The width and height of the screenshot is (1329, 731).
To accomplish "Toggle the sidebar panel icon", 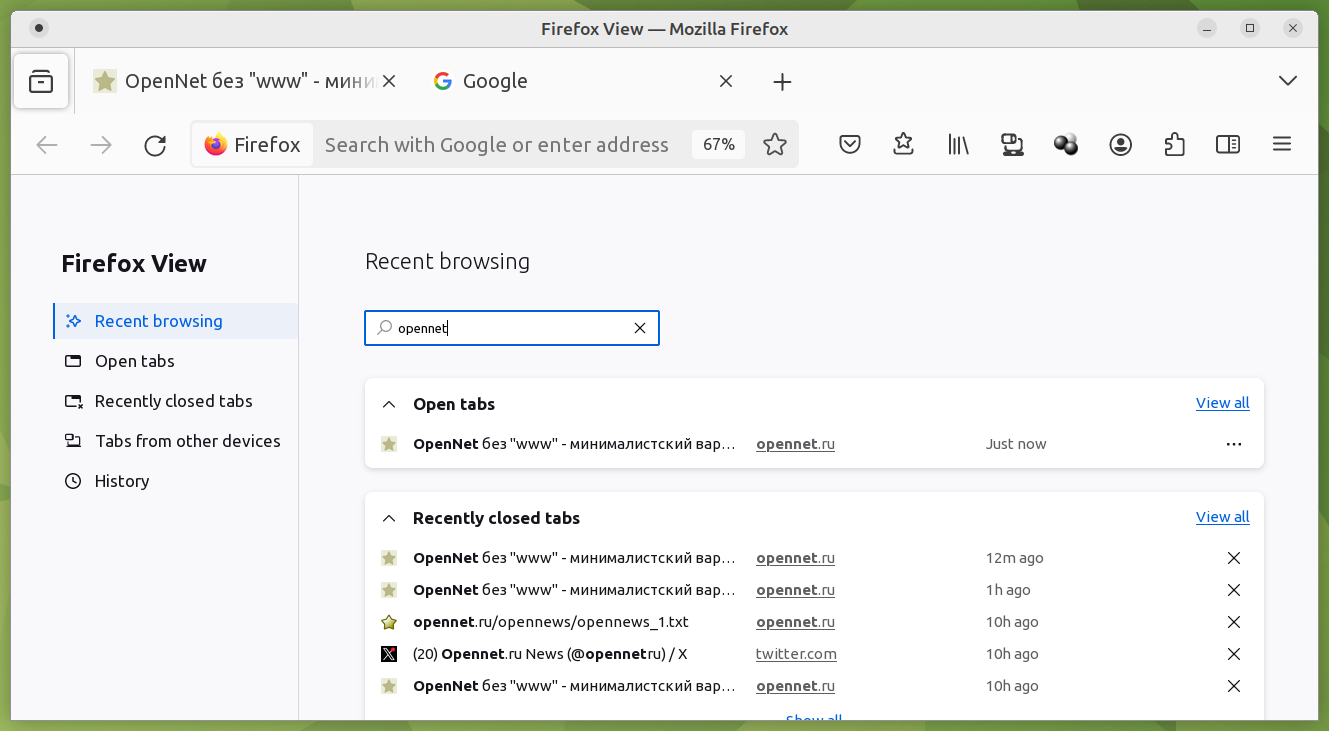I will click(x=1228, y=145).
